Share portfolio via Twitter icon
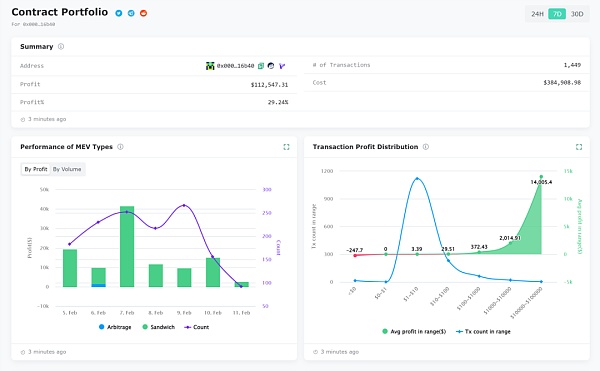 (119, 13)
